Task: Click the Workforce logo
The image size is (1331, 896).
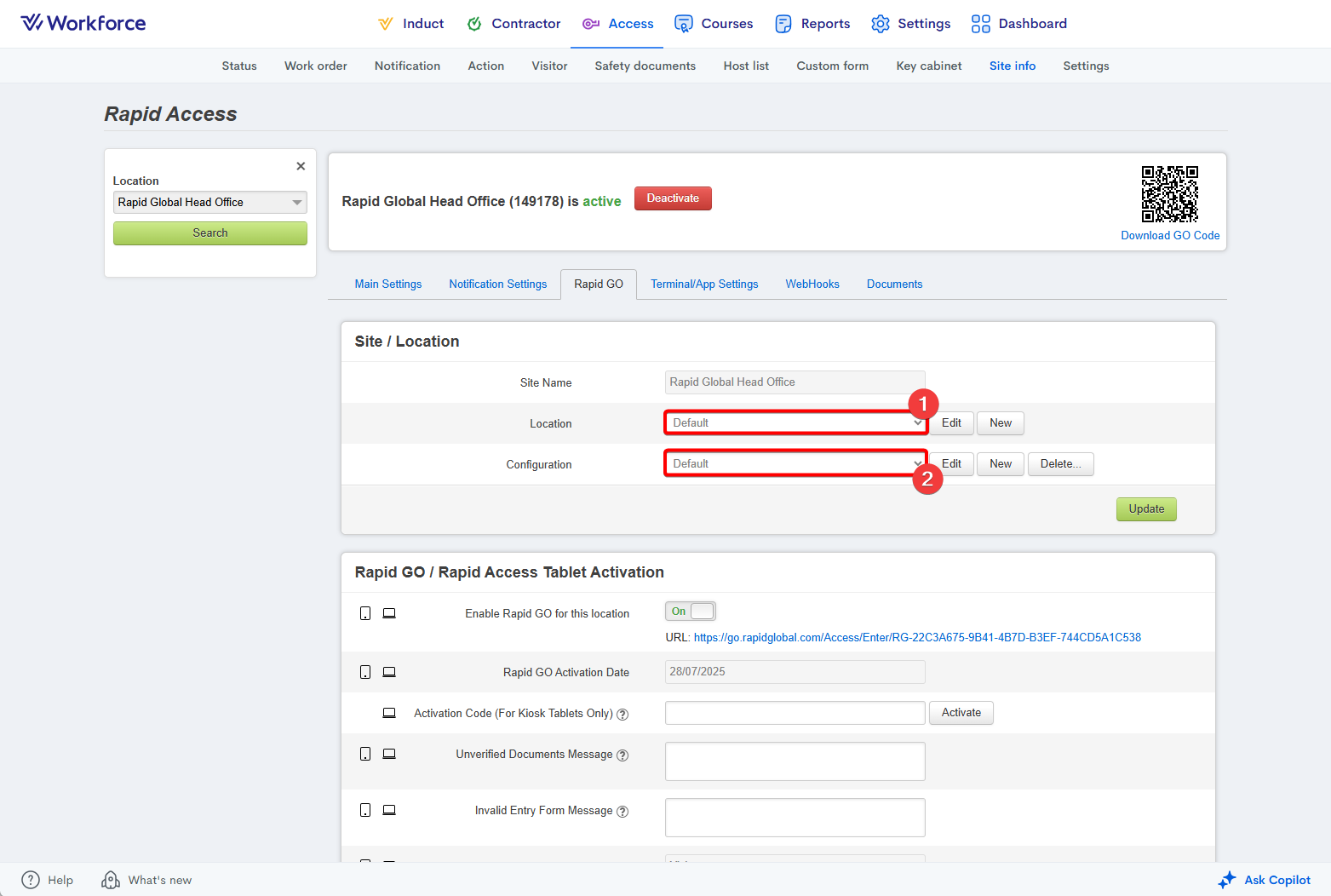Action: coord(83,23)
